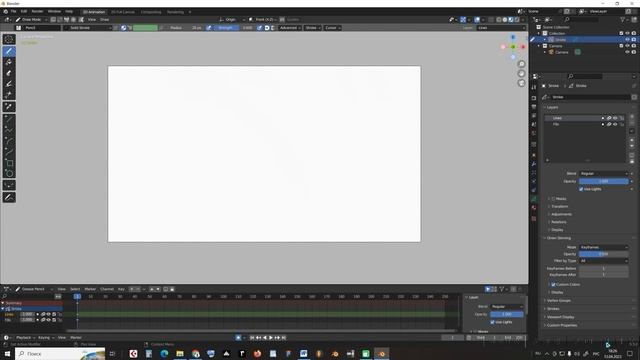Open the Filter by Type dropdown
640x360 pixels.
point(604,260)
